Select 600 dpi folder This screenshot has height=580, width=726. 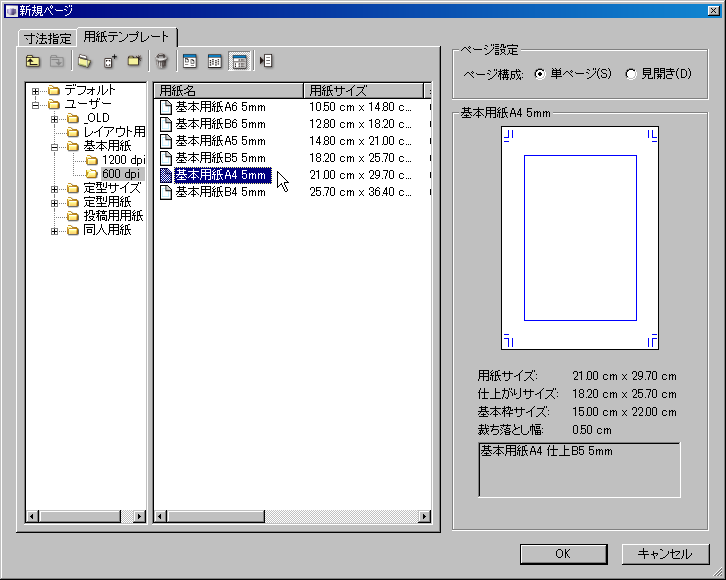click(121, 174)
